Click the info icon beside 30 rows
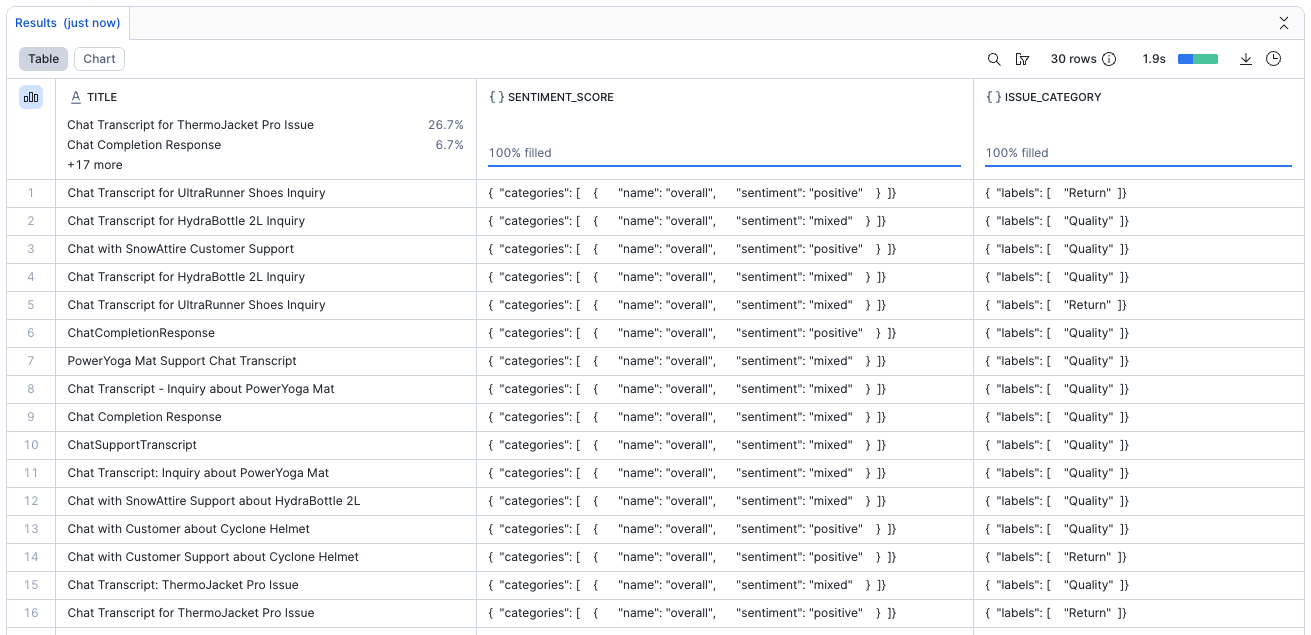Image resolution: width=1311 pixels, height=635 pixels. pyautogui.click(x=1109, y=59)
